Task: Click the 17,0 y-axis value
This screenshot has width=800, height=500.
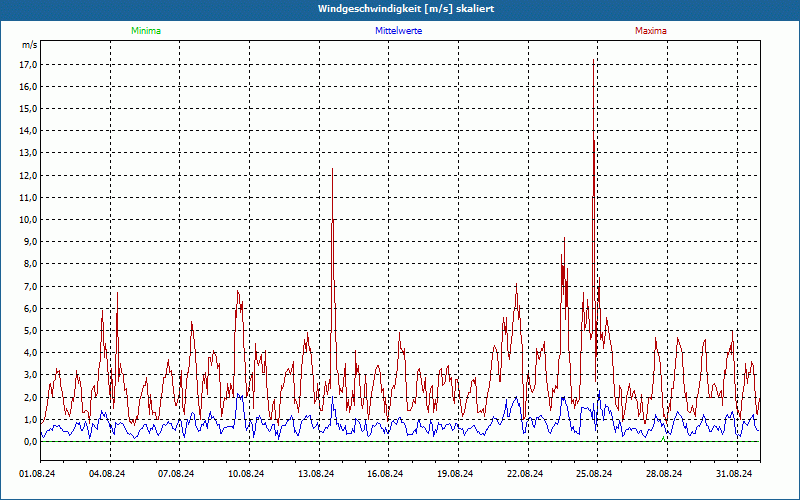Action: (29, 64)
